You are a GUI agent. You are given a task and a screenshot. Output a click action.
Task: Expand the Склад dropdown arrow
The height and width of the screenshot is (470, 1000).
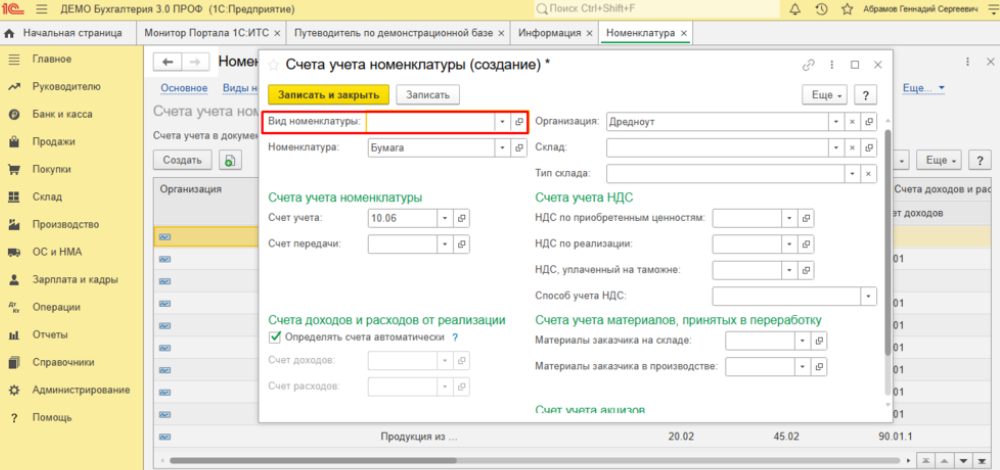[837, 147]
